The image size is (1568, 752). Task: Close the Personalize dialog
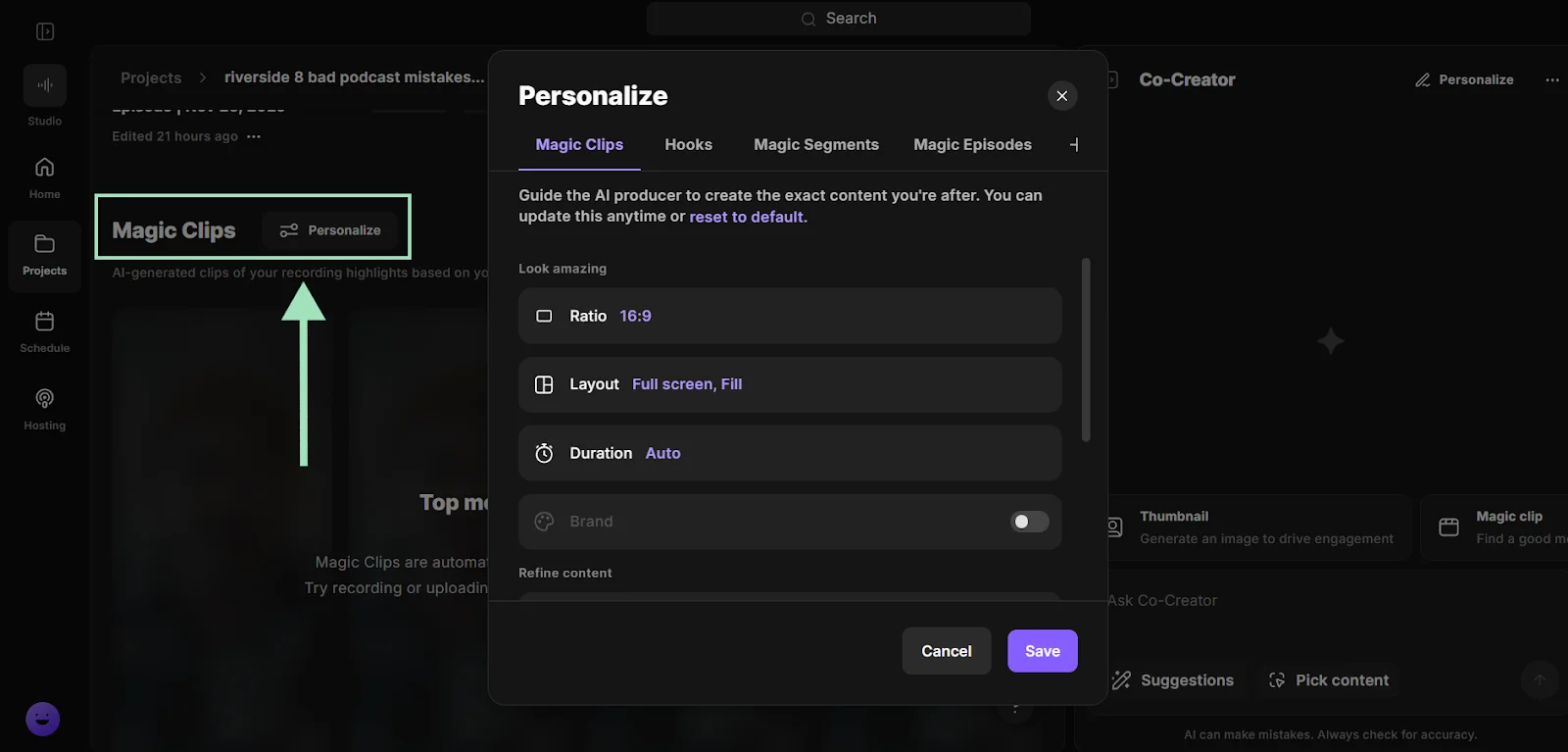1062,95
